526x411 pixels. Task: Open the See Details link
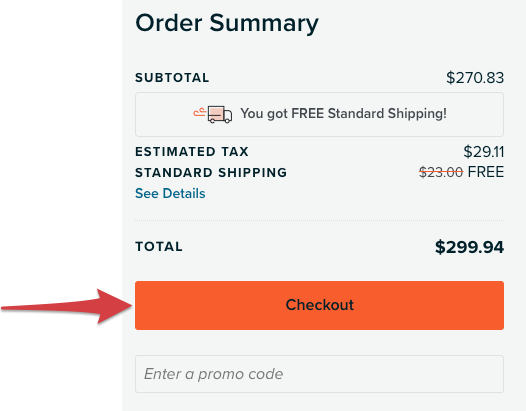170,194
